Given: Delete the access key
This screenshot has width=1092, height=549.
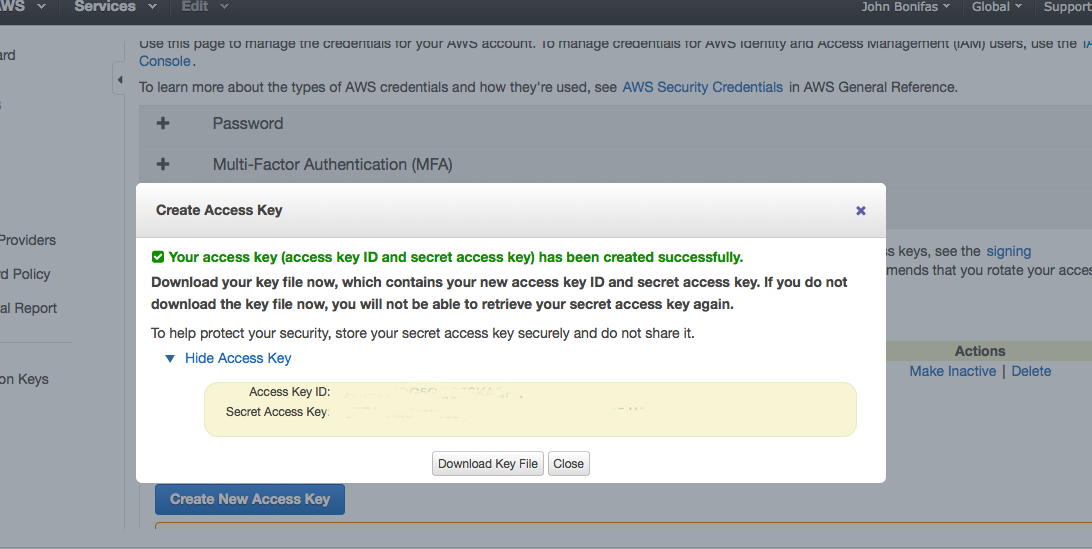Looking at the screenshot, I should [x=1031, y=371].
